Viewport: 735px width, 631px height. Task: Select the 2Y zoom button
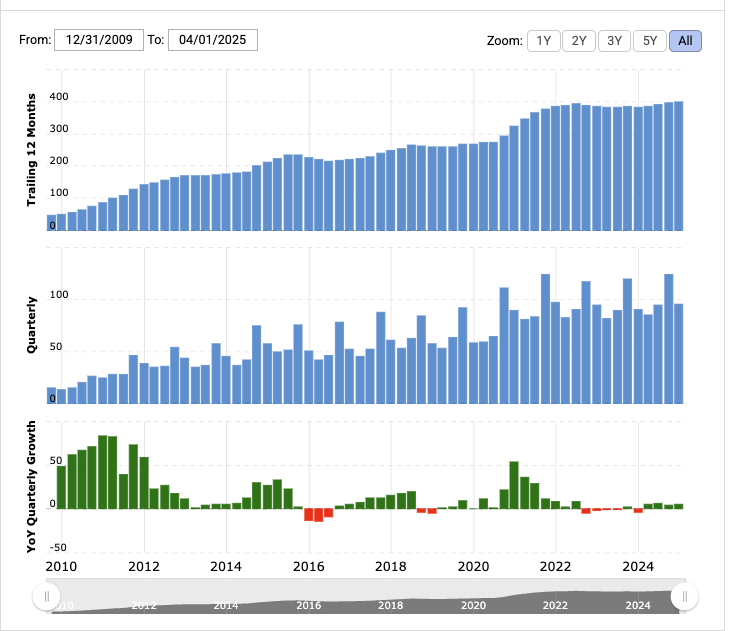coord(579,41)
